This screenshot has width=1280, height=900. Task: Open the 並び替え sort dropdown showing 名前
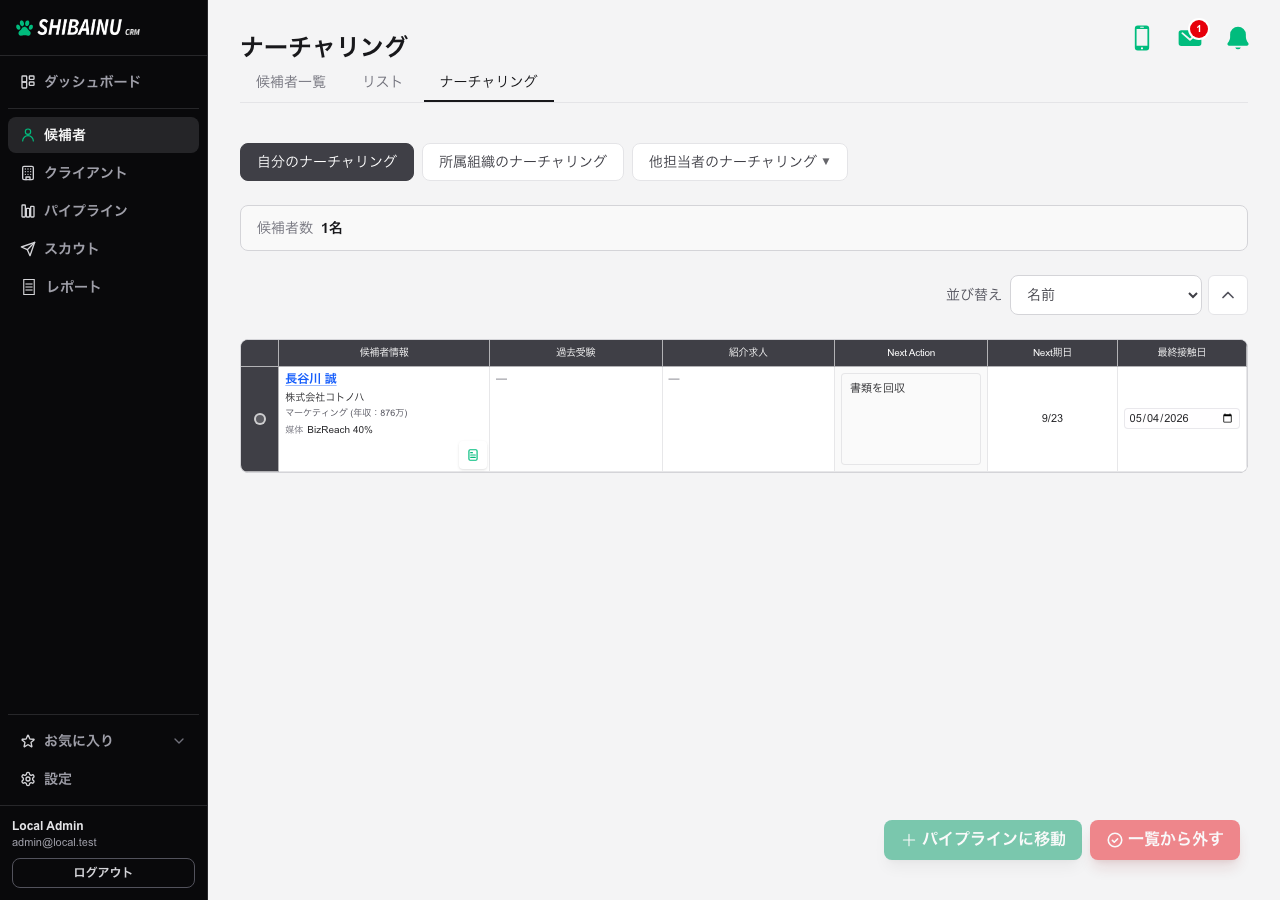point(1106,295)
